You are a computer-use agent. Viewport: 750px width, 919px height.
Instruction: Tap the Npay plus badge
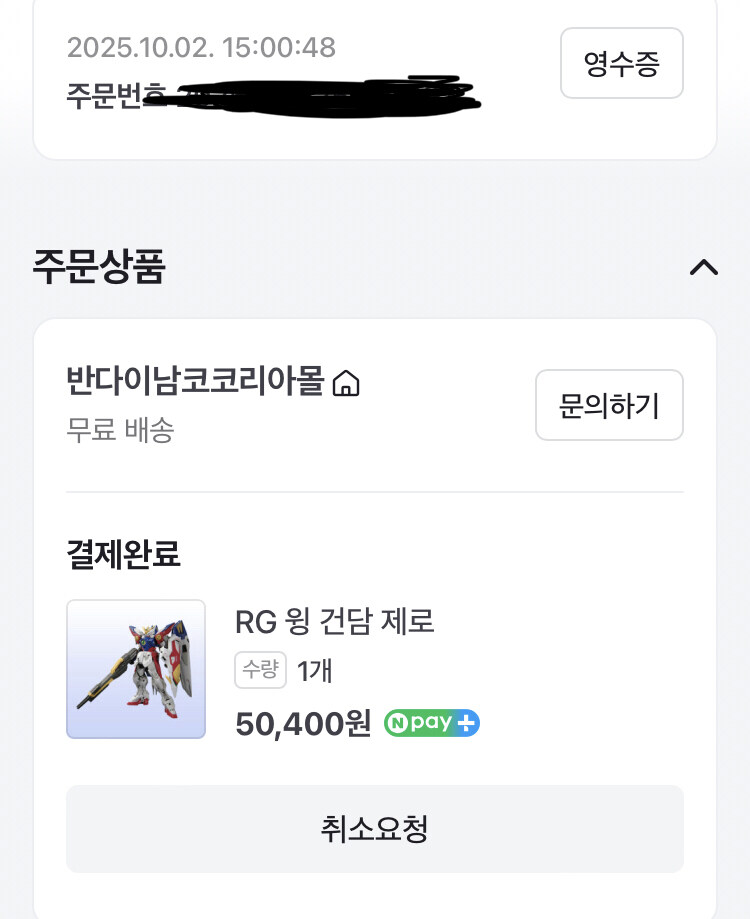coord(432,723)
